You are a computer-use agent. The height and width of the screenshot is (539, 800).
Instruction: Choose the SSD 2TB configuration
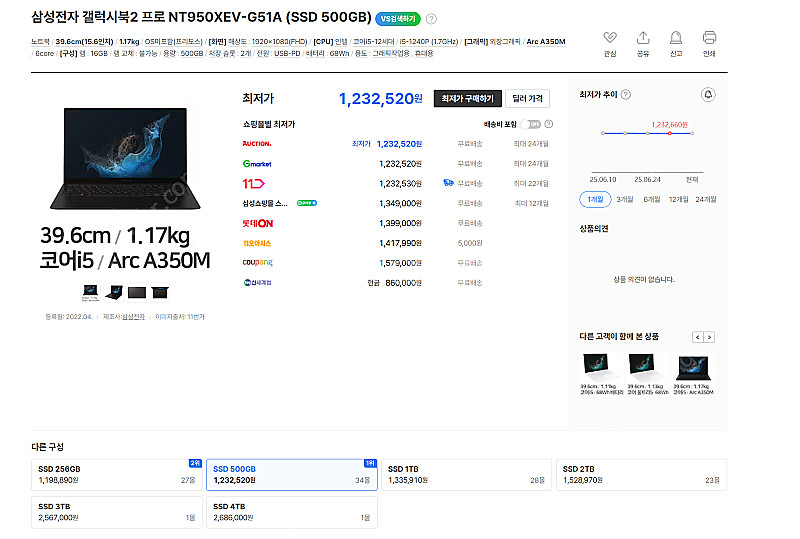point(641,475)
